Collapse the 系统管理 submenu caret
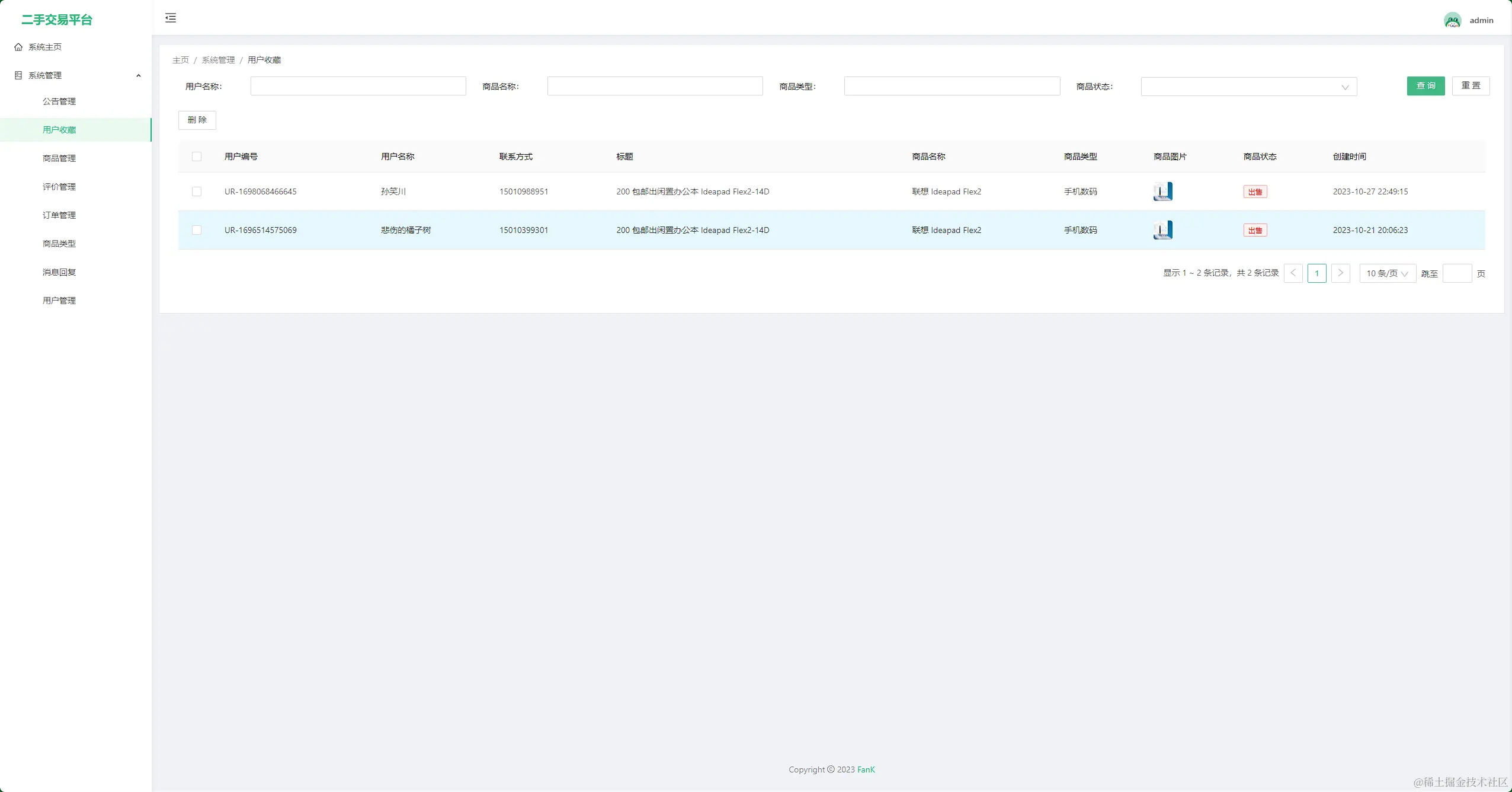Viewport: 1512px width, 792px height. pyautogui.click(x=139, y=75)
